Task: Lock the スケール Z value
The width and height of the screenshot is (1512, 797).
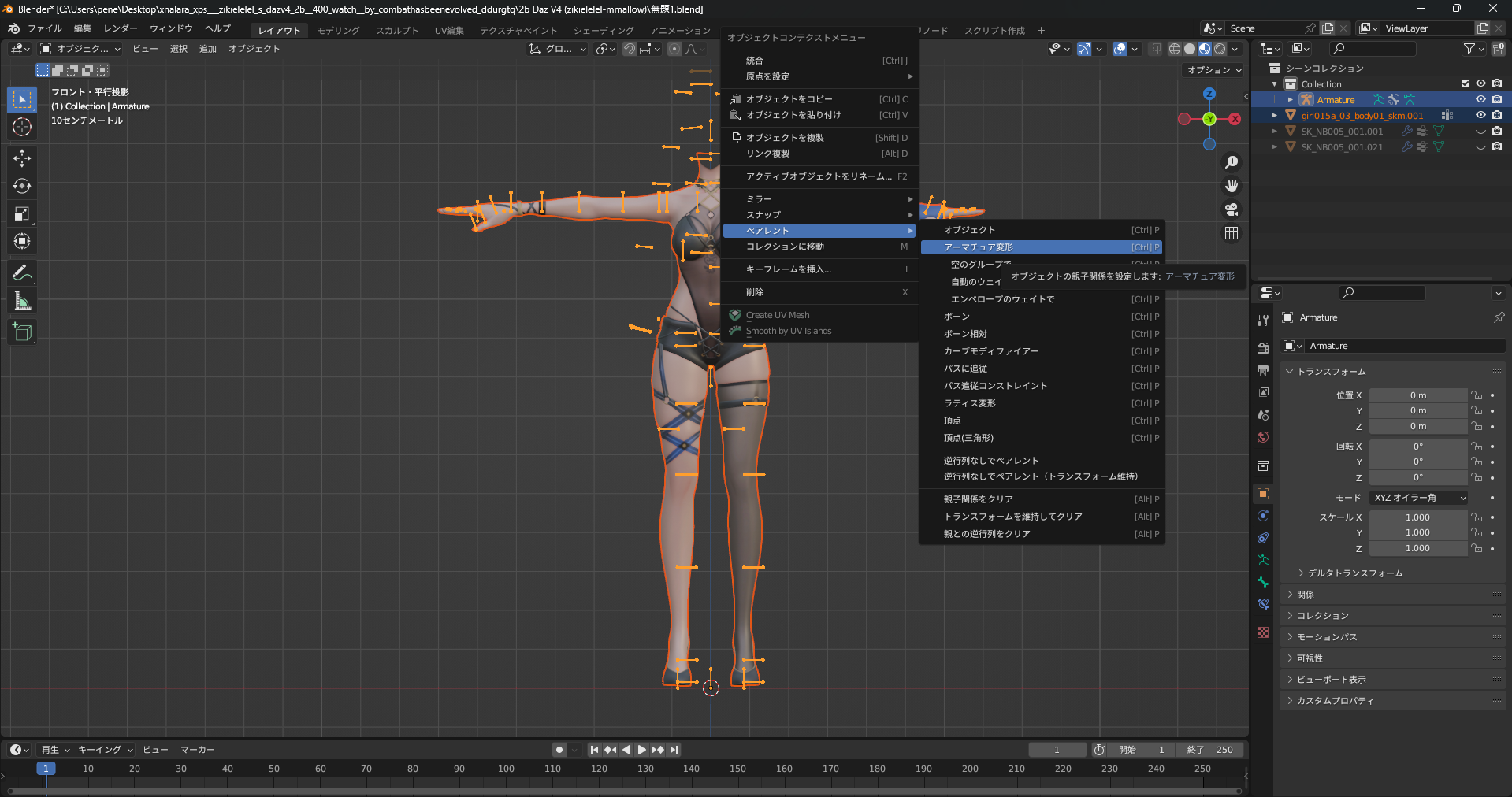Action: [x=1477, y=548]
